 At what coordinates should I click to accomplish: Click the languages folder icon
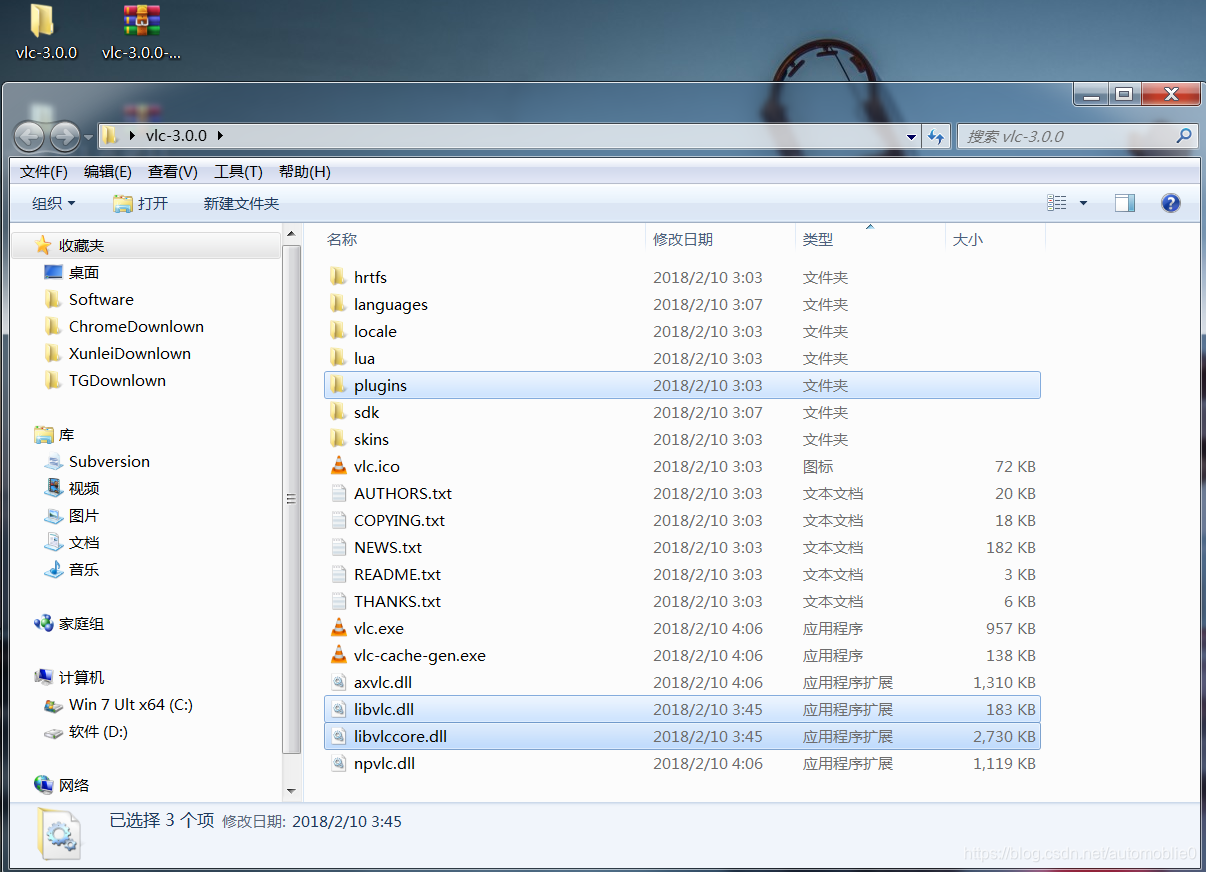(x=338, y=304)
